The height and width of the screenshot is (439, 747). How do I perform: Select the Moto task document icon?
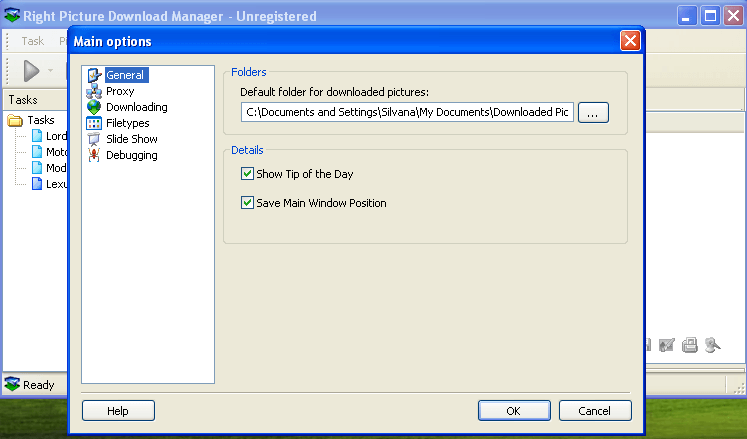(37, 152)
